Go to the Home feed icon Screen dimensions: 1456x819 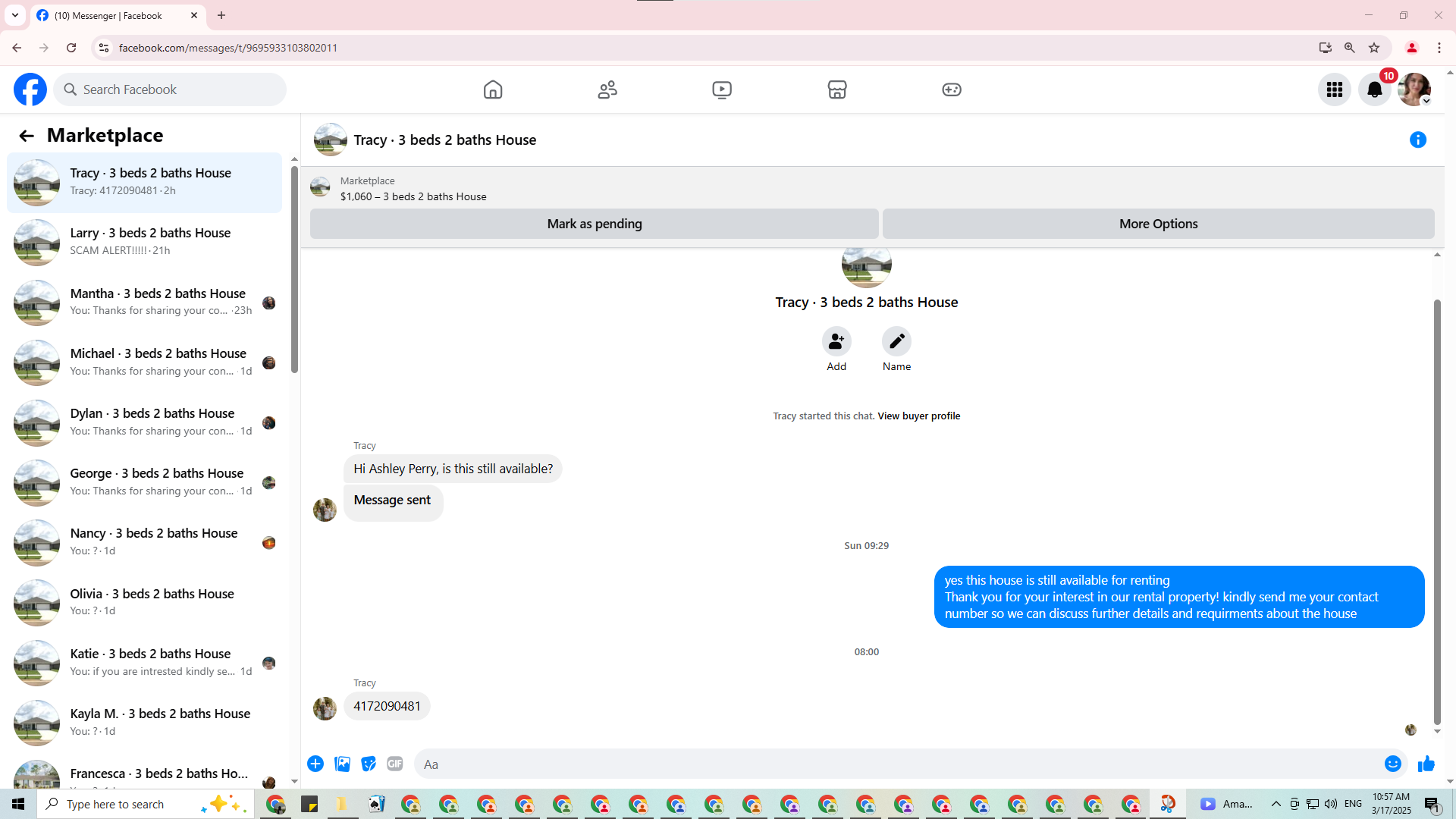tap(493, 89)
